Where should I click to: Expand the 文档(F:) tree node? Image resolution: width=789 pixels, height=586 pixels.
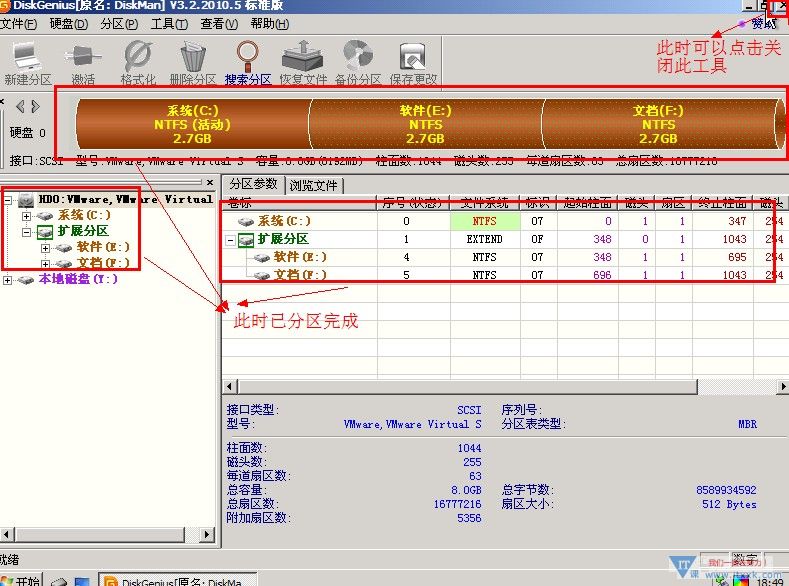point(45,264)
